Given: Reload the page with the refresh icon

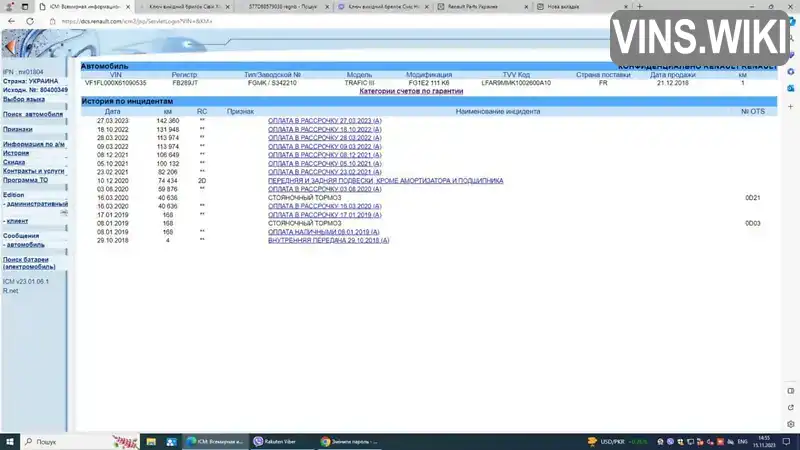Looking at the screenshot, I should 30,21.
